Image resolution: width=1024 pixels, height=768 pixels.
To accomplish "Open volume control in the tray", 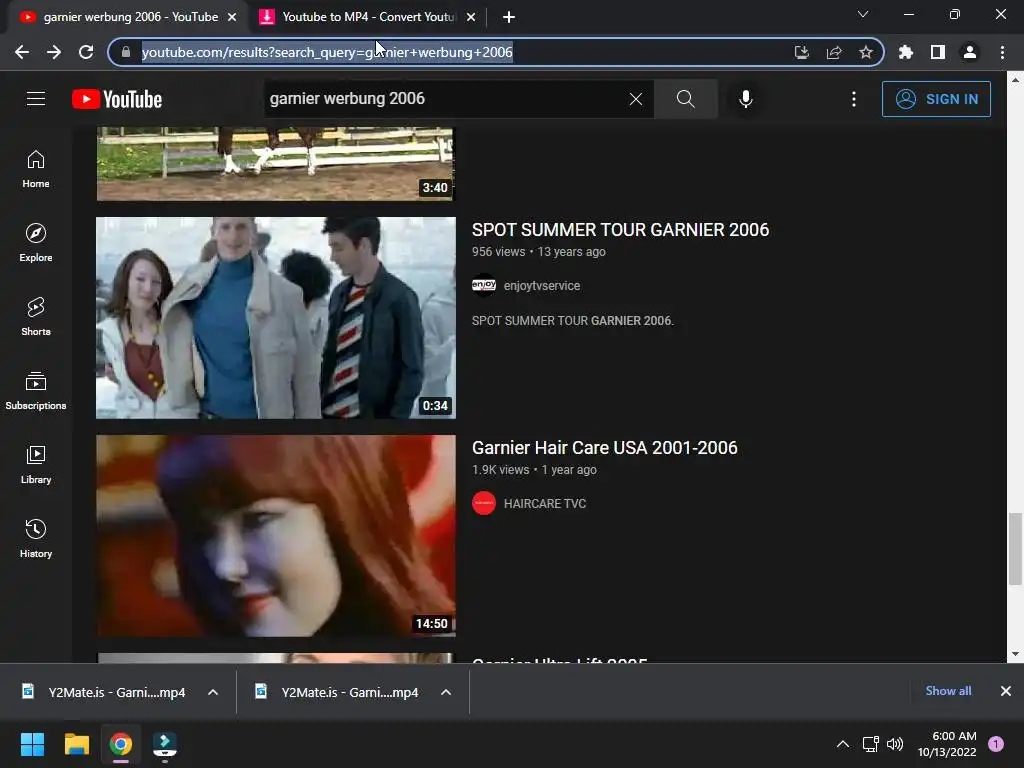I will coord(895,744).
